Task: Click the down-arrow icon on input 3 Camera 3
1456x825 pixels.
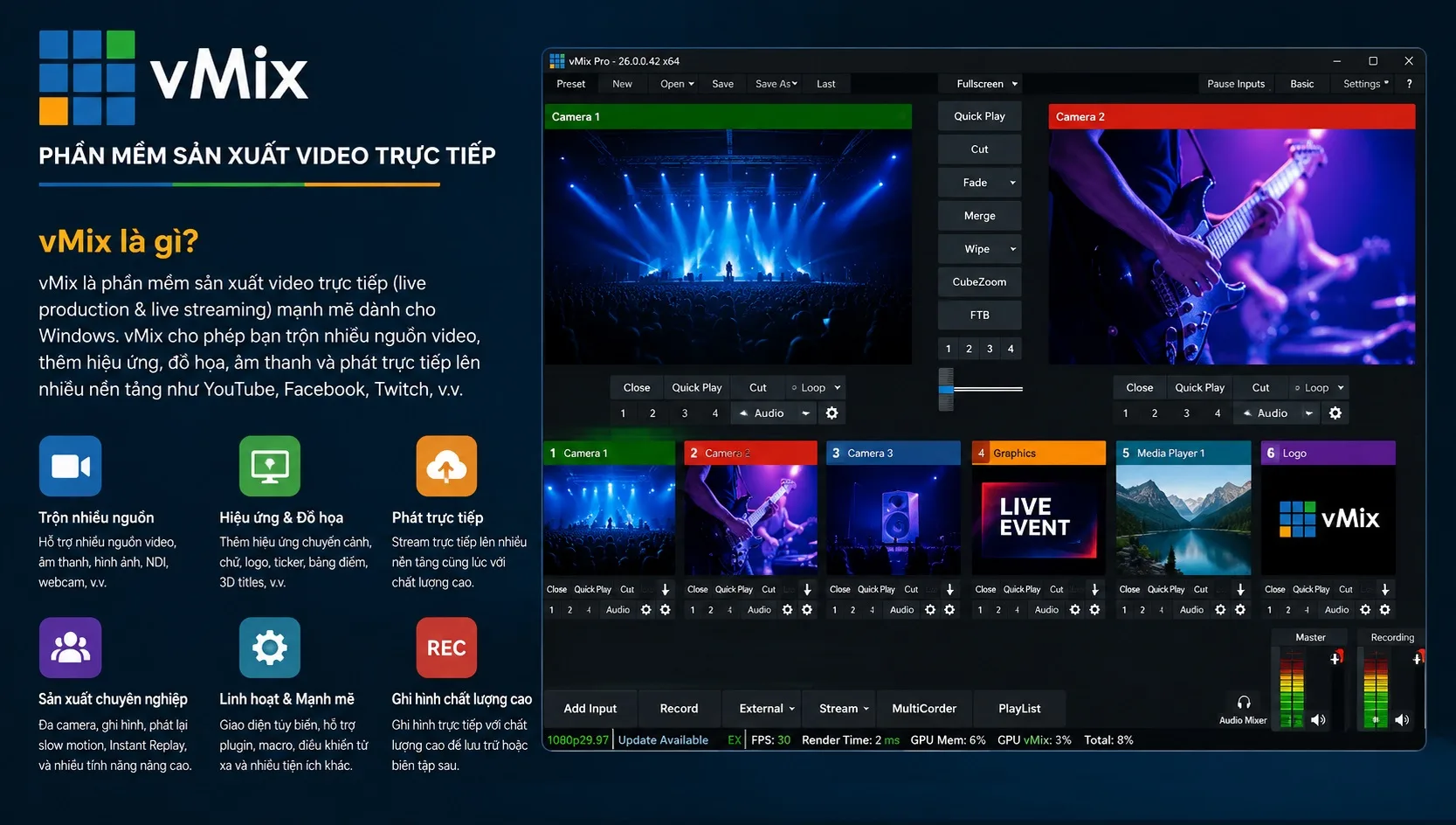Action: click(x=950, y=589)
